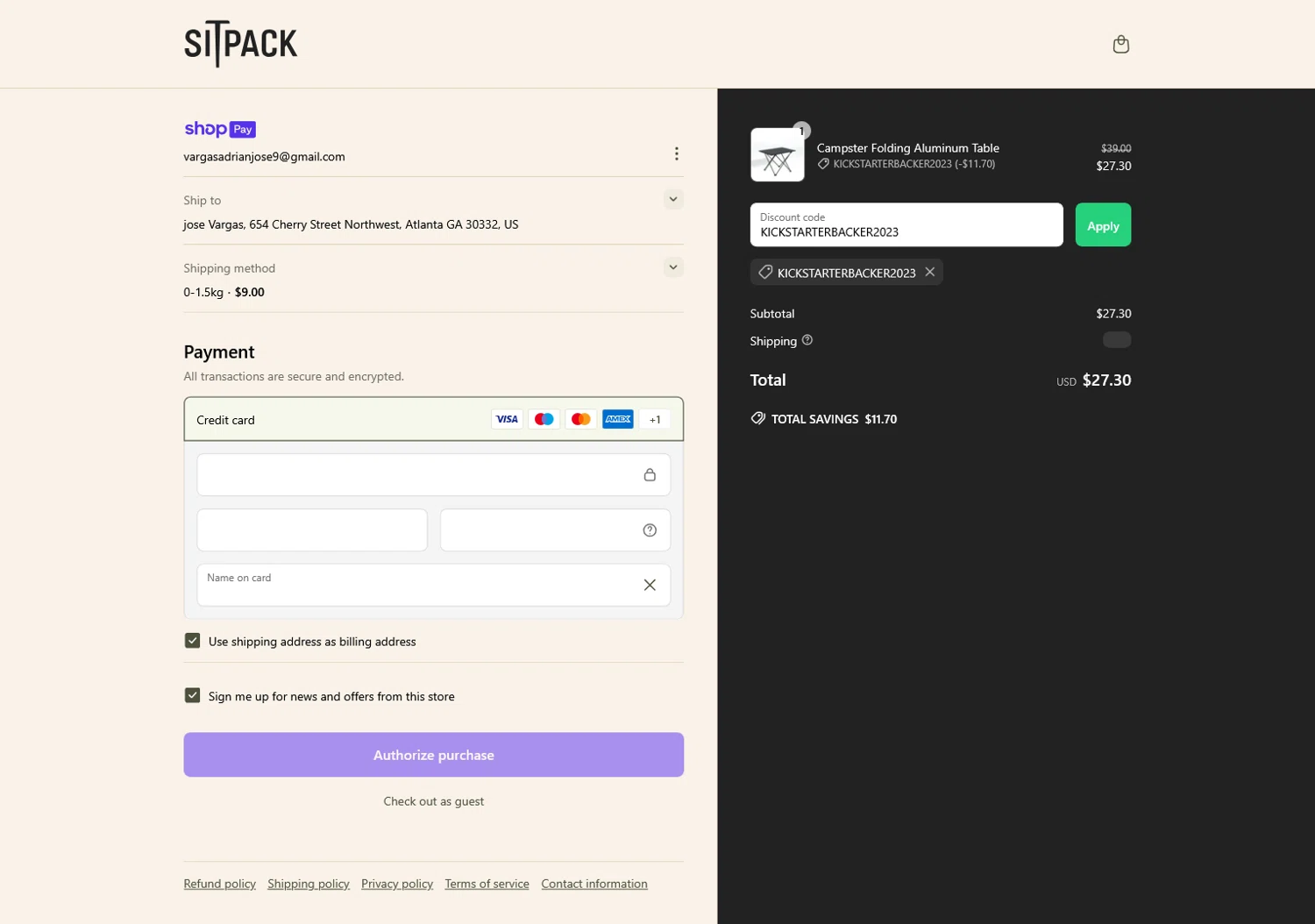Image resolution: width=1315 pixels, height=924 pixels.
Task: Click the Visa card icon
Action: coord(507,419)
